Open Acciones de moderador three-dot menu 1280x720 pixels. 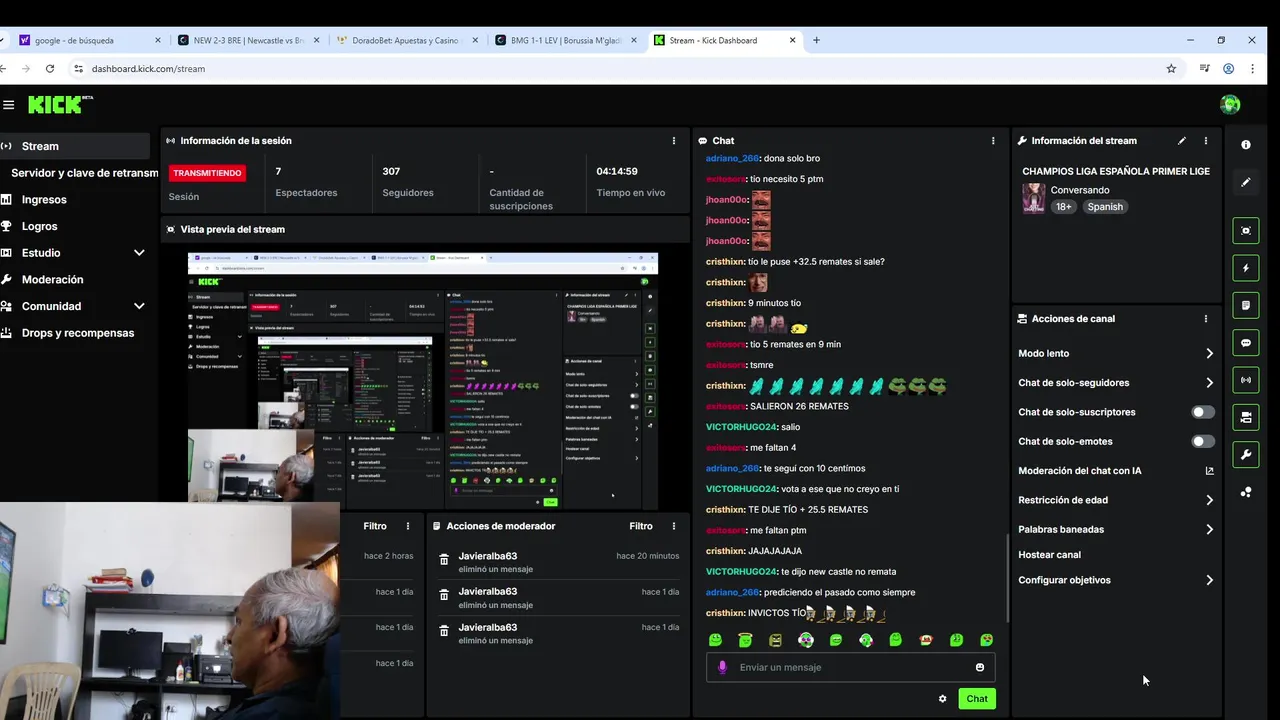click(x=674, y=526)
